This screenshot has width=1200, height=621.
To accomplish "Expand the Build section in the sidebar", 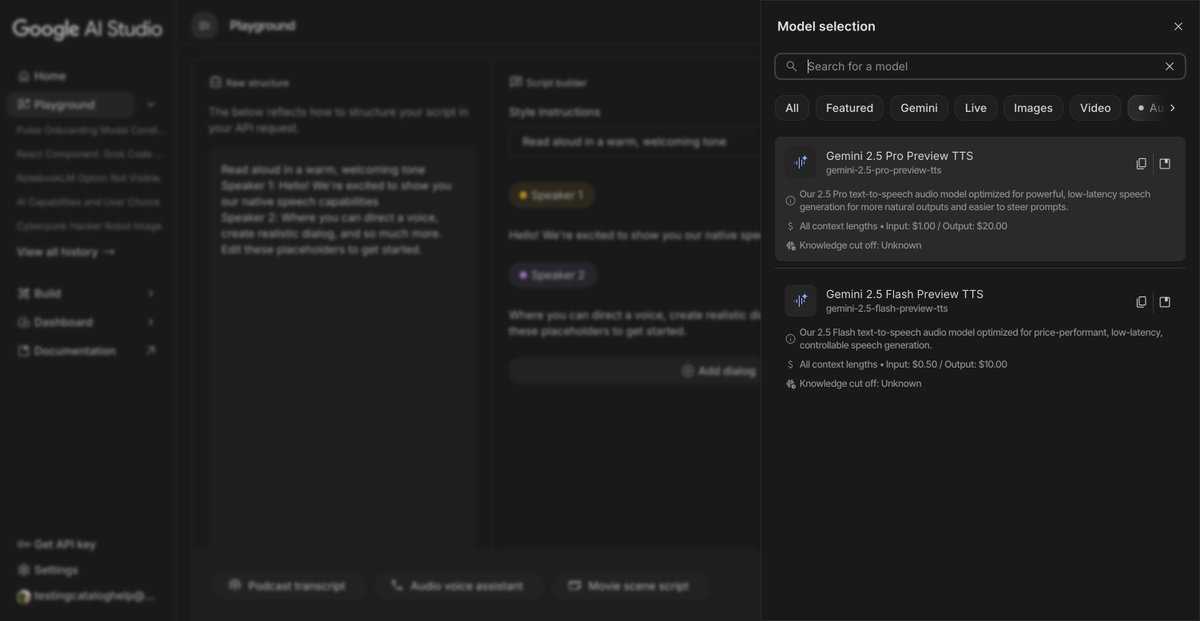I will coord(148,291).
